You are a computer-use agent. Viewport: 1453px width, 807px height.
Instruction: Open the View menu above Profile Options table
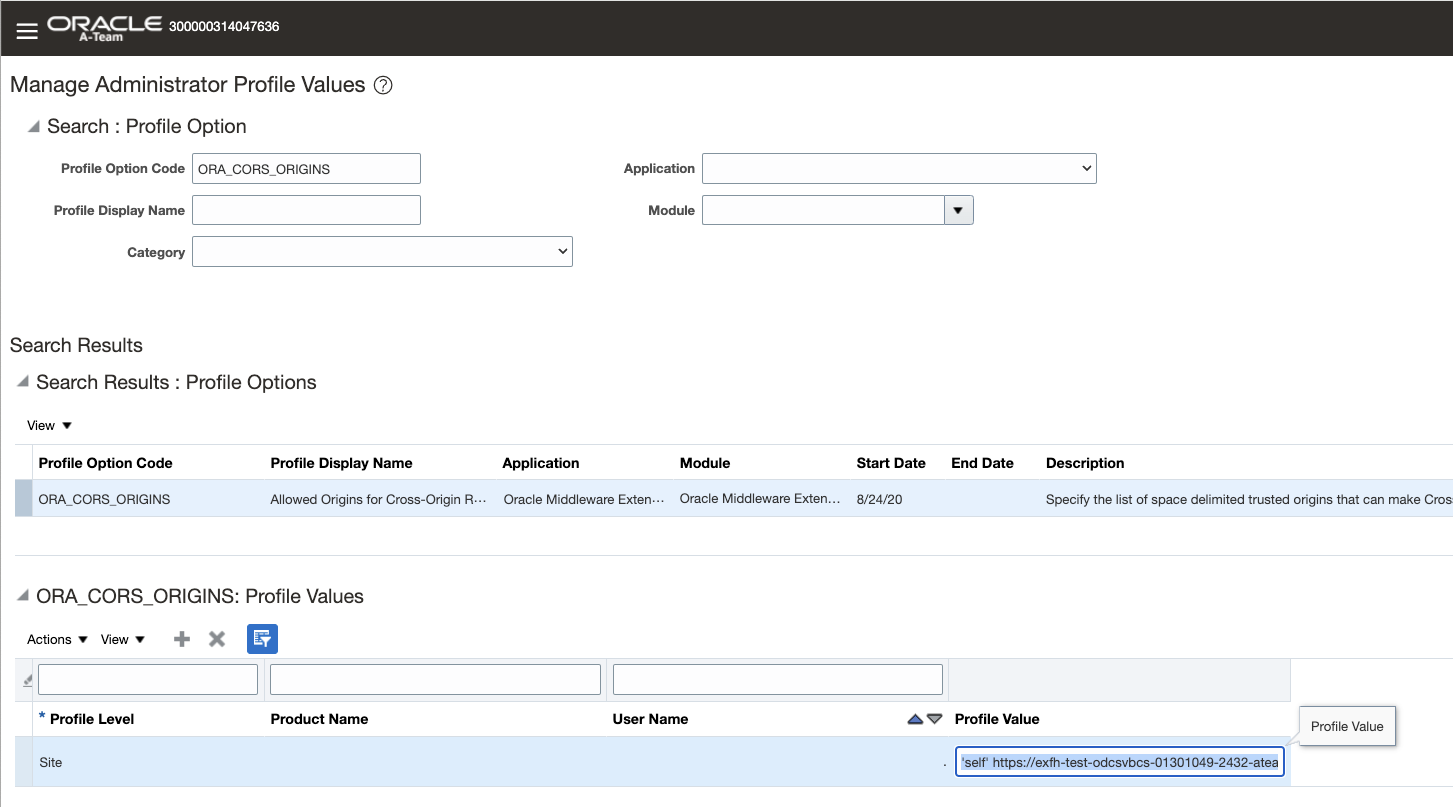(x=49, y=426)
